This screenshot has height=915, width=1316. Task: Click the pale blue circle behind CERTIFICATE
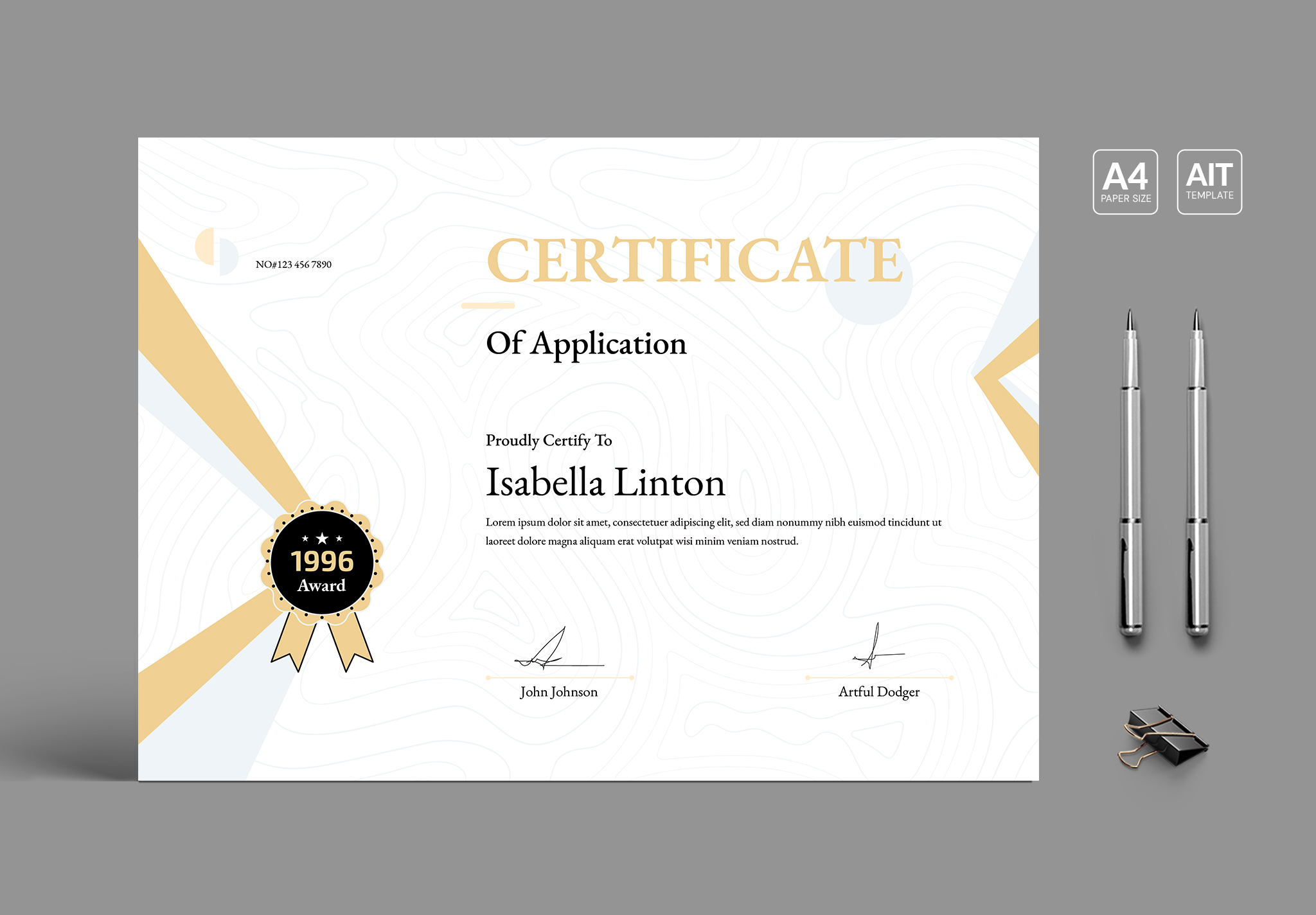click(x=869, y=302)
